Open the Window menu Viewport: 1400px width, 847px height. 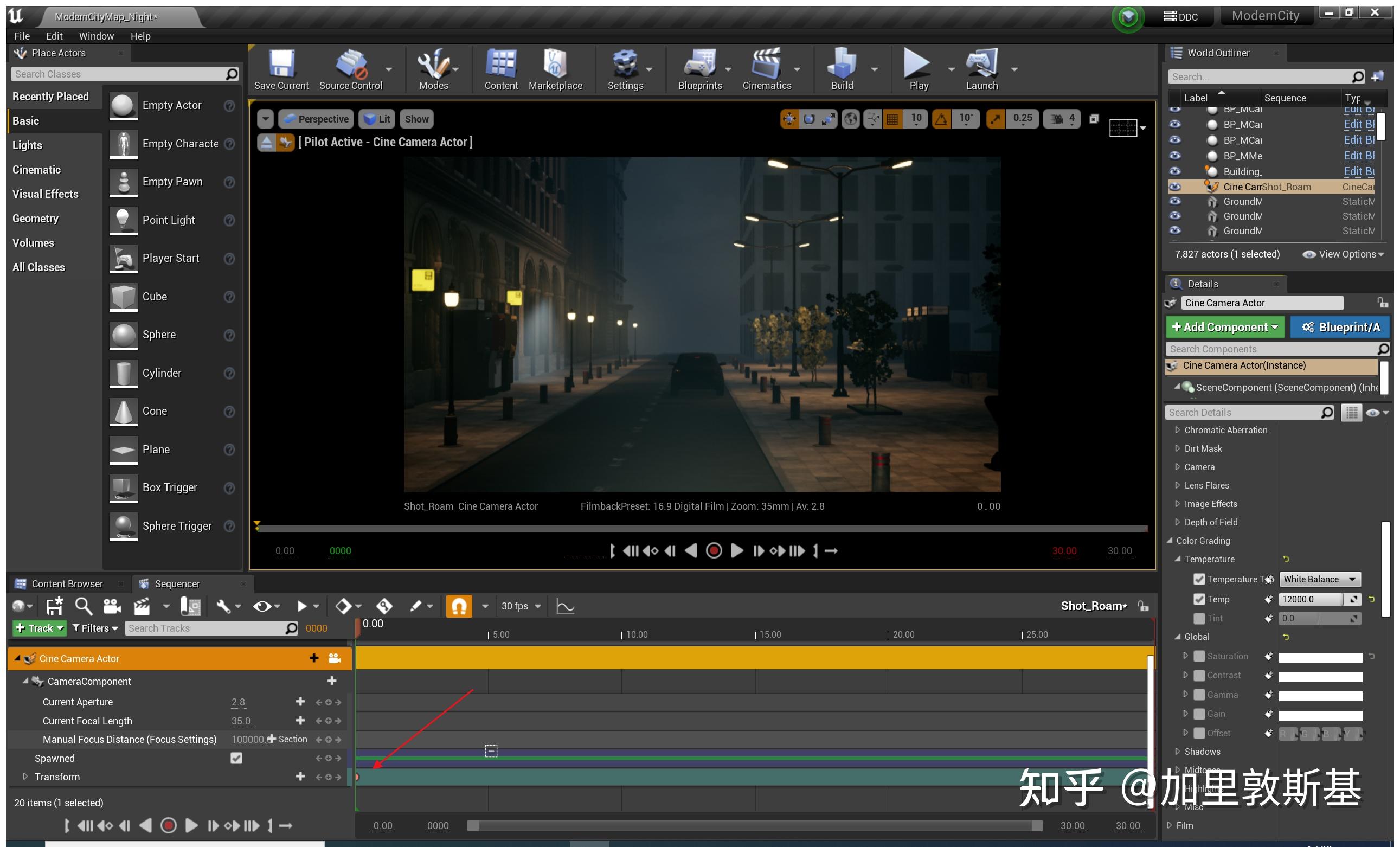point(96,35)
